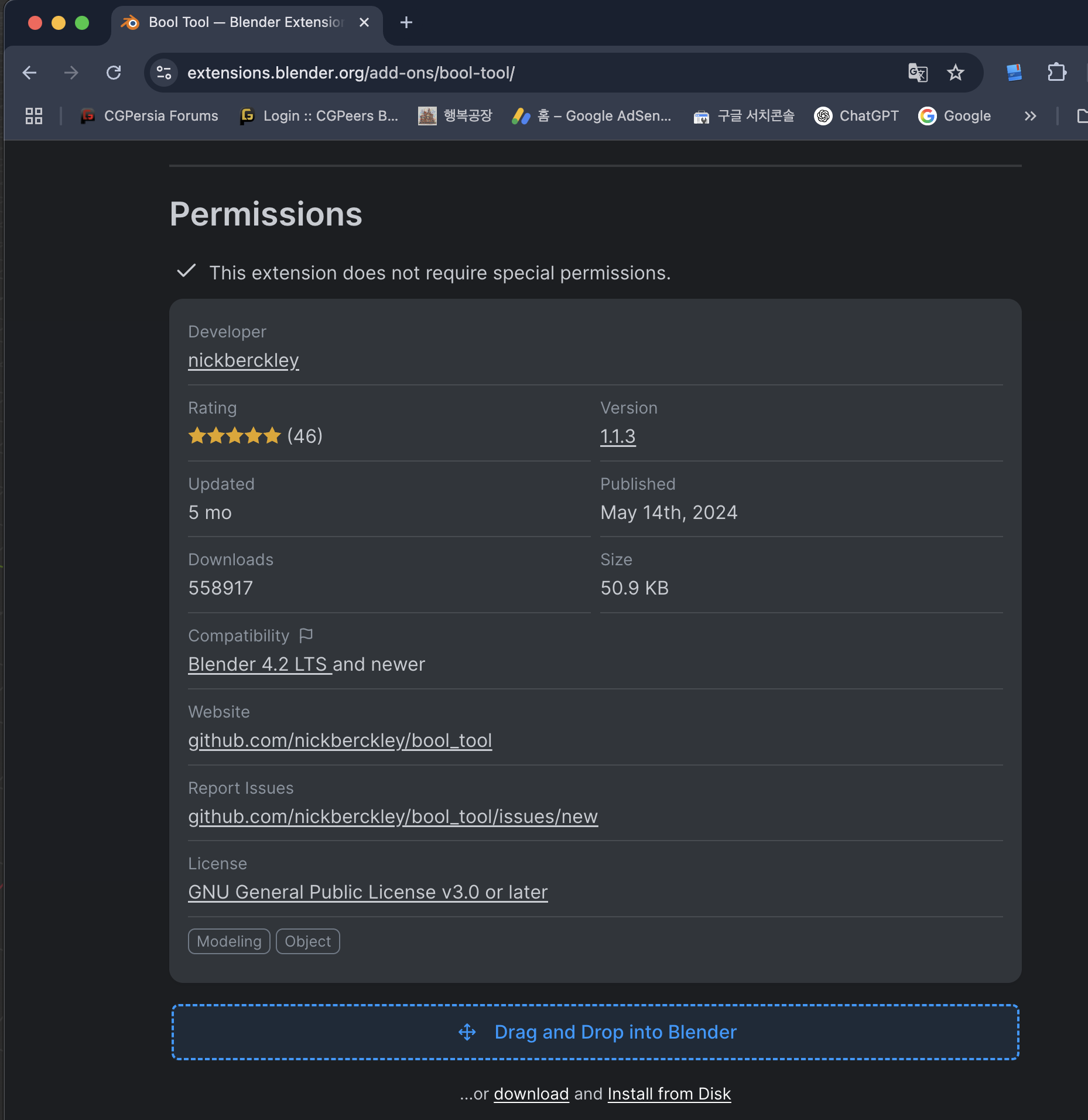Click the download link
Viewport: 1088px width, 1120px height.
tap(532, 1094)
